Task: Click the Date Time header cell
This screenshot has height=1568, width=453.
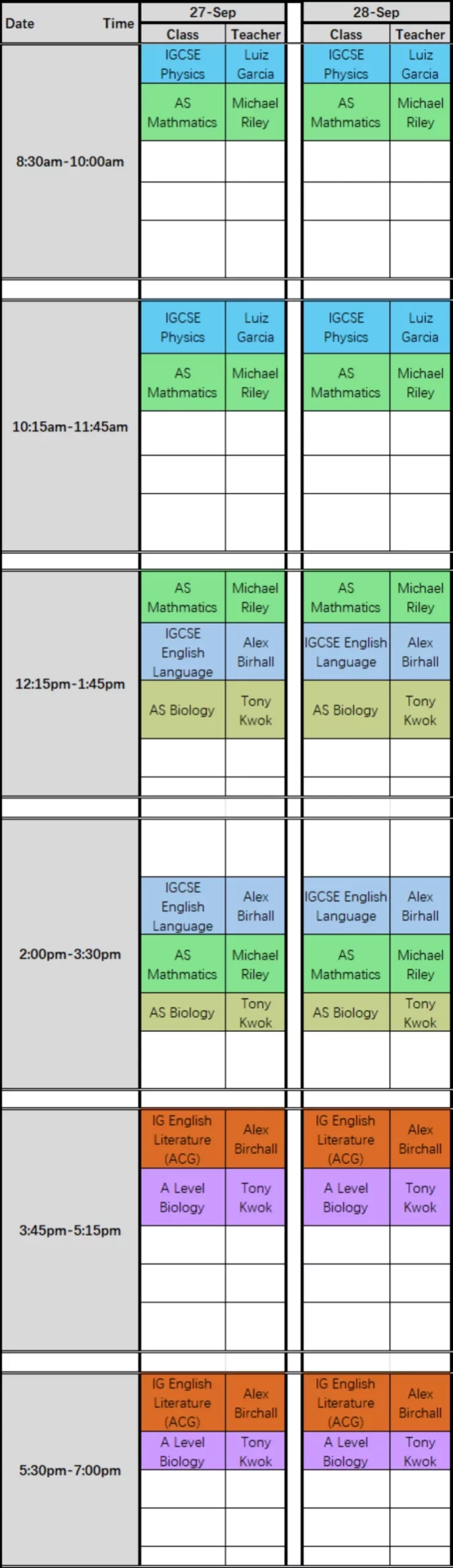Action: tap(69, 23)
